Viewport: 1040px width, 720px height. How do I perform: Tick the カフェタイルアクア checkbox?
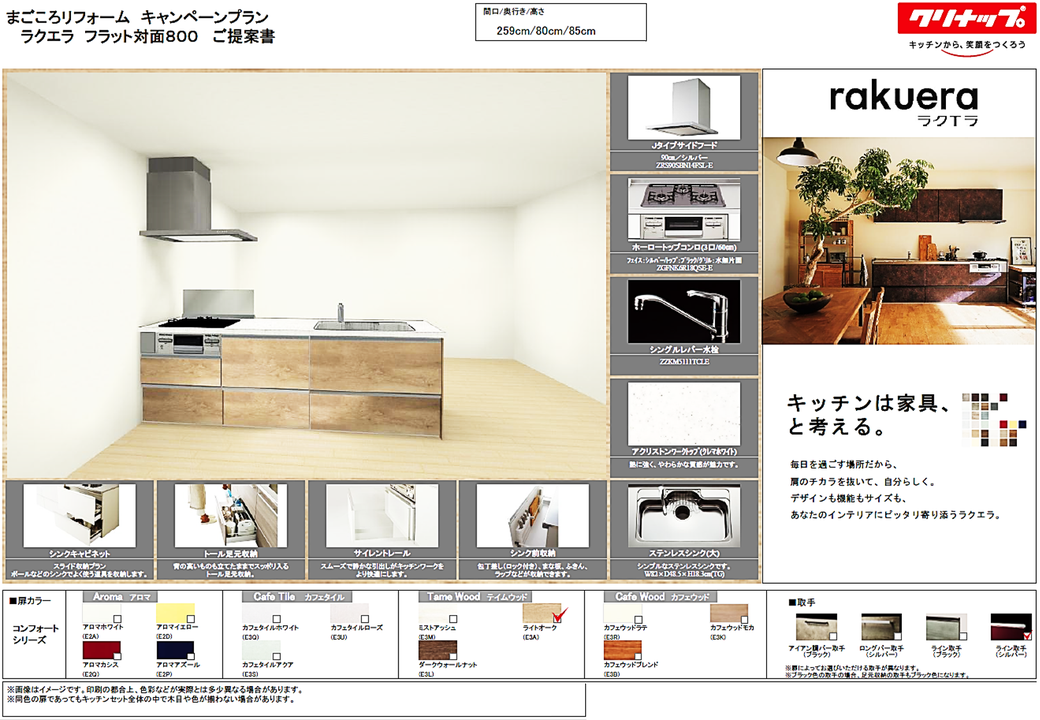pyautogui.click(x=277, y=656)
